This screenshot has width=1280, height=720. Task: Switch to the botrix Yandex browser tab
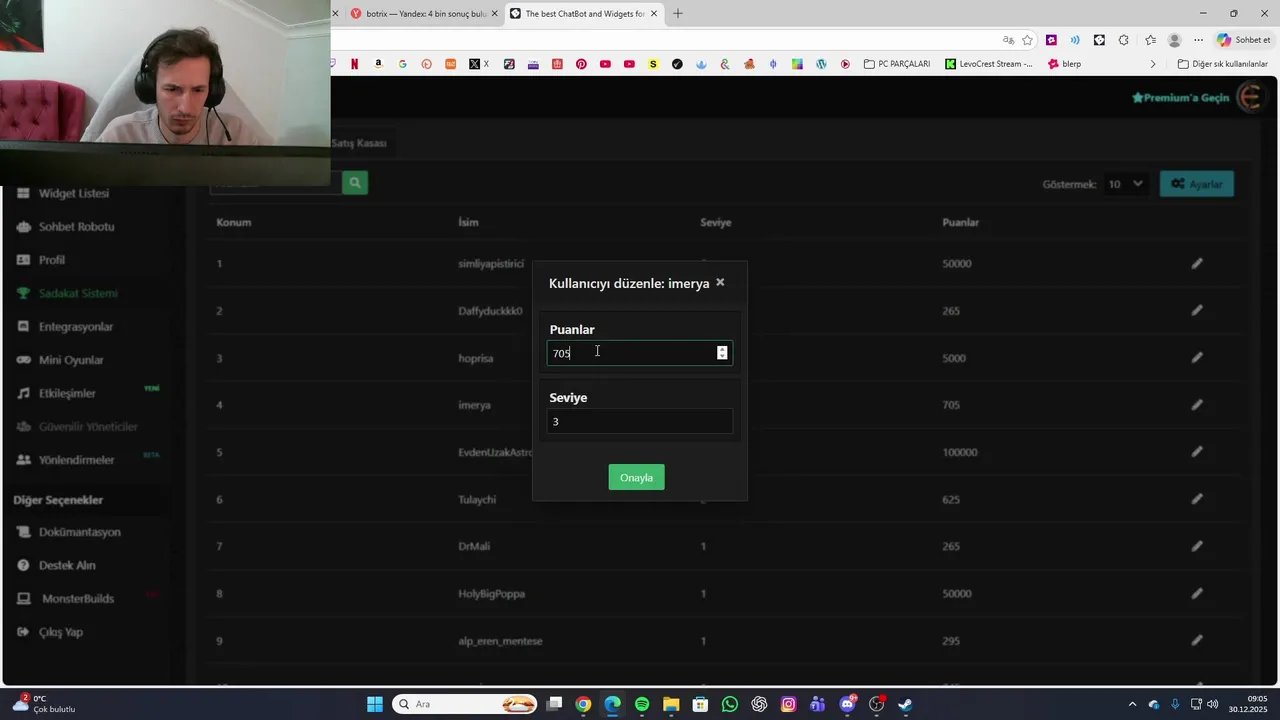(425, 14)
